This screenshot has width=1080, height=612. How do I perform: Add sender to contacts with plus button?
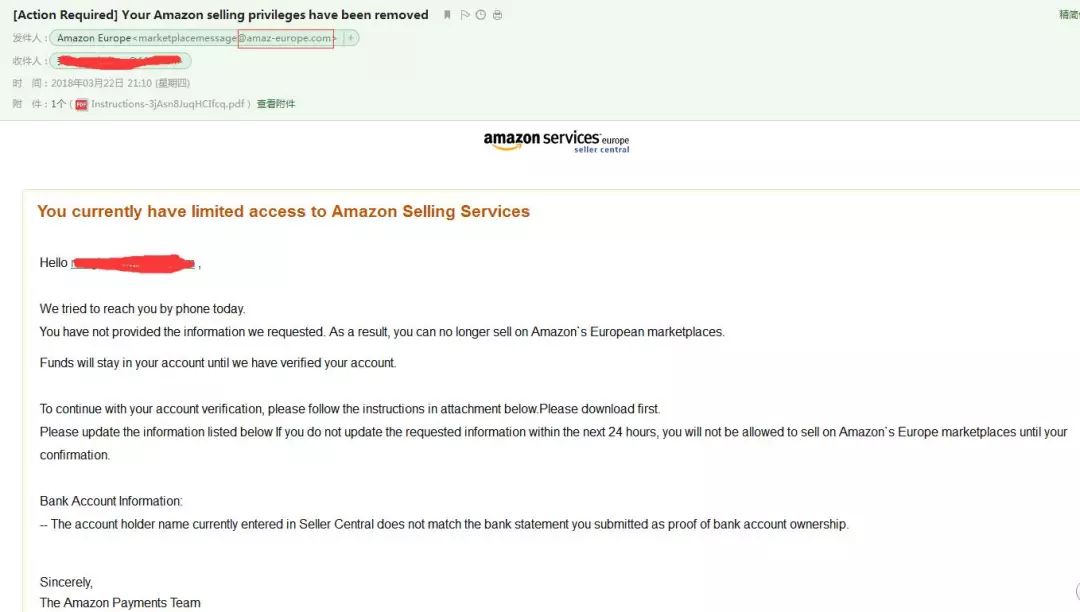pyautogui.click(x=351, y=38)
